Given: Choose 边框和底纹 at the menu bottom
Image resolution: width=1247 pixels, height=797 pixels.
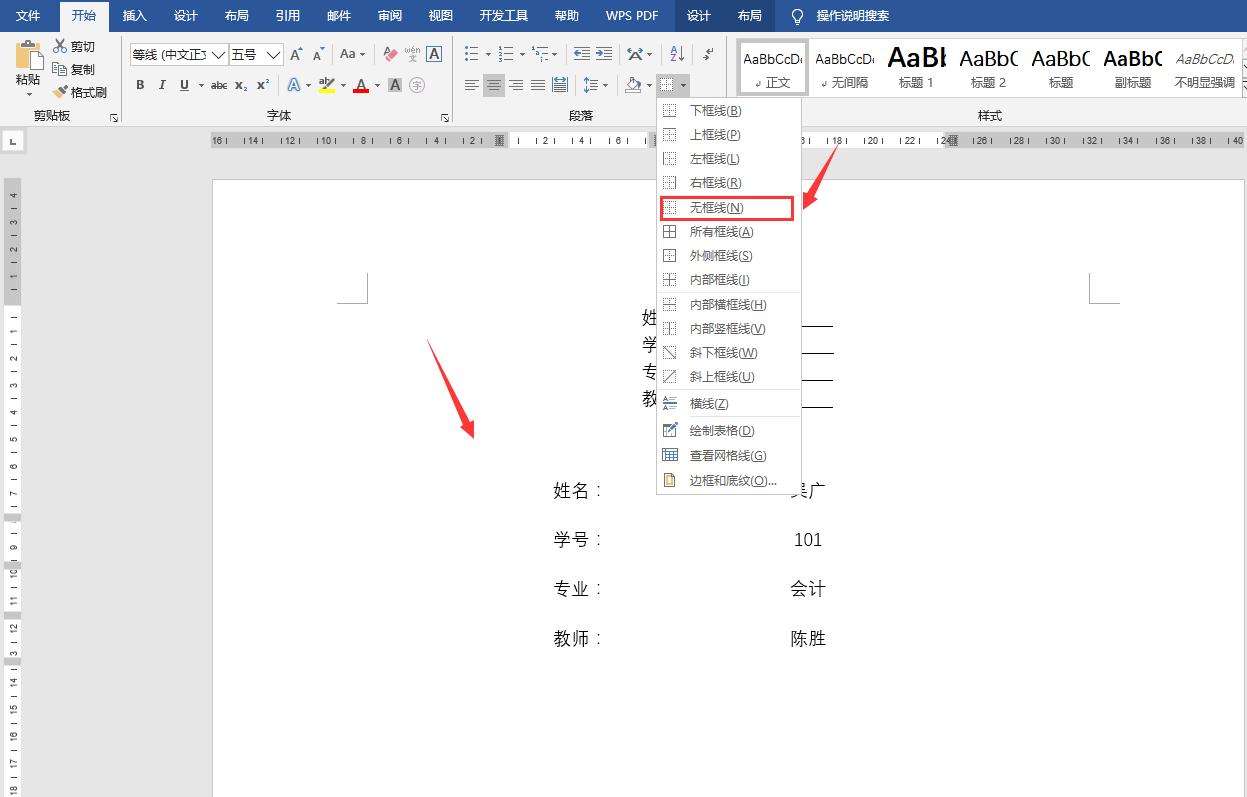Looking at the screenshot, I should pos(730,480).
